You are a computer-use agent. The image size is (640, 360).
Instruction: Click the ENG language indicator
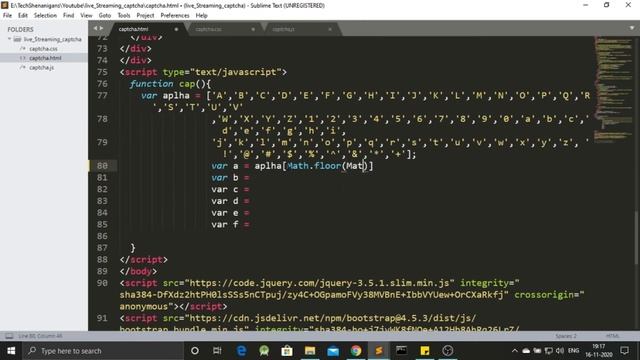(573, 351)
